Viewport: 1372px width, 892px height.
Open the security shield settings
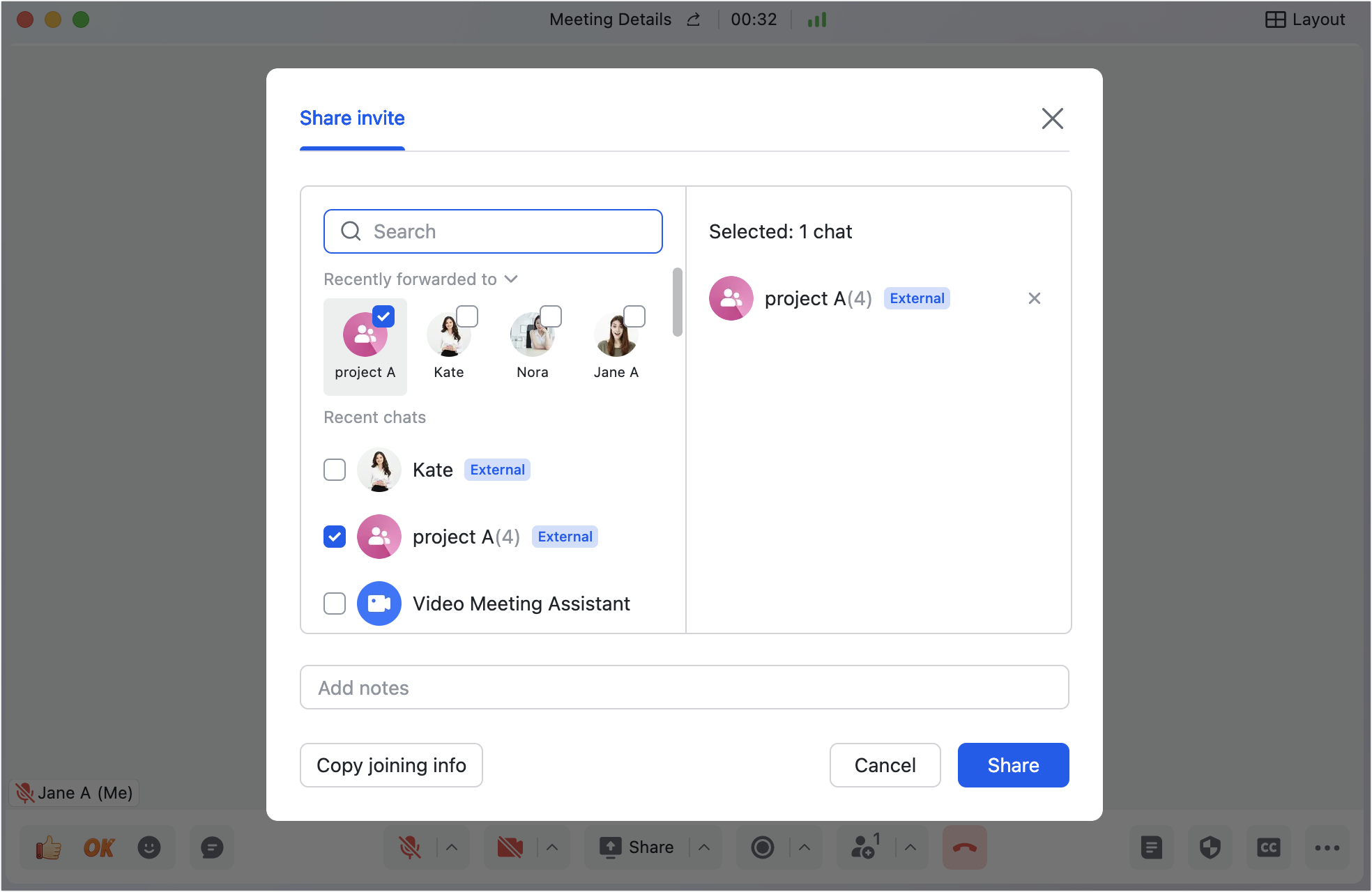tap(1210, 847)
